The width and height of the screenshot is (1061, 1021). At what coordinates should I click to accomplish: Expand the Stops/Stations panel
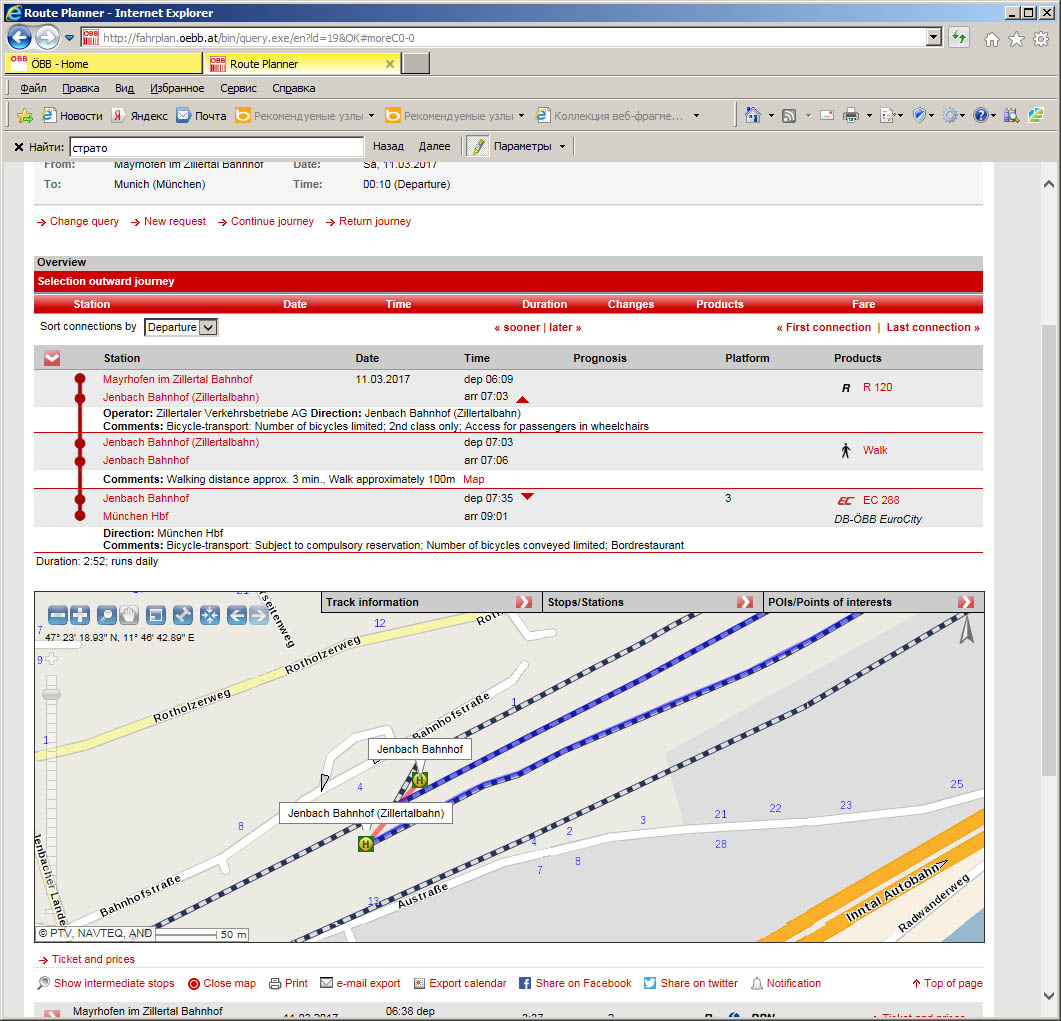coord(745,602)
